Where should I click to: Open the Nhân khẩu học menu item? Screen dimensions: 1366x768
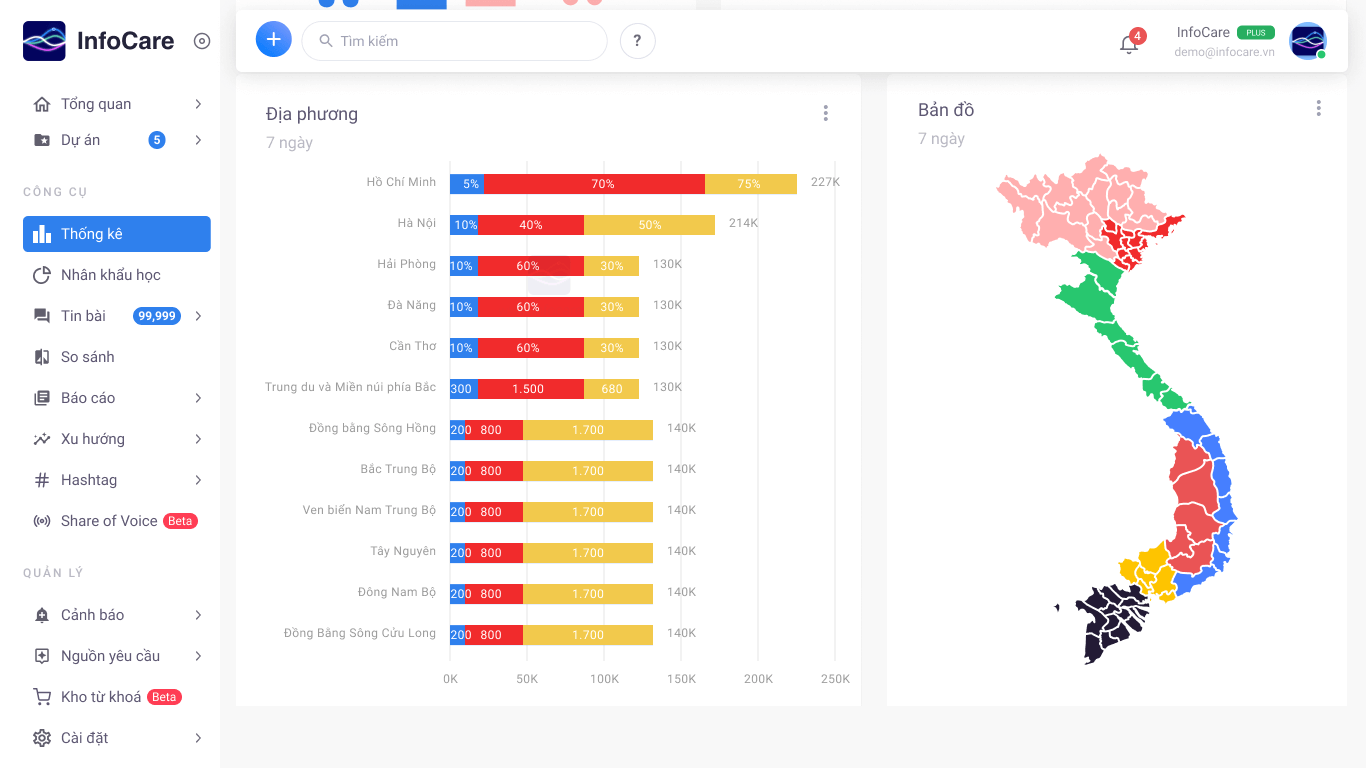110,275
